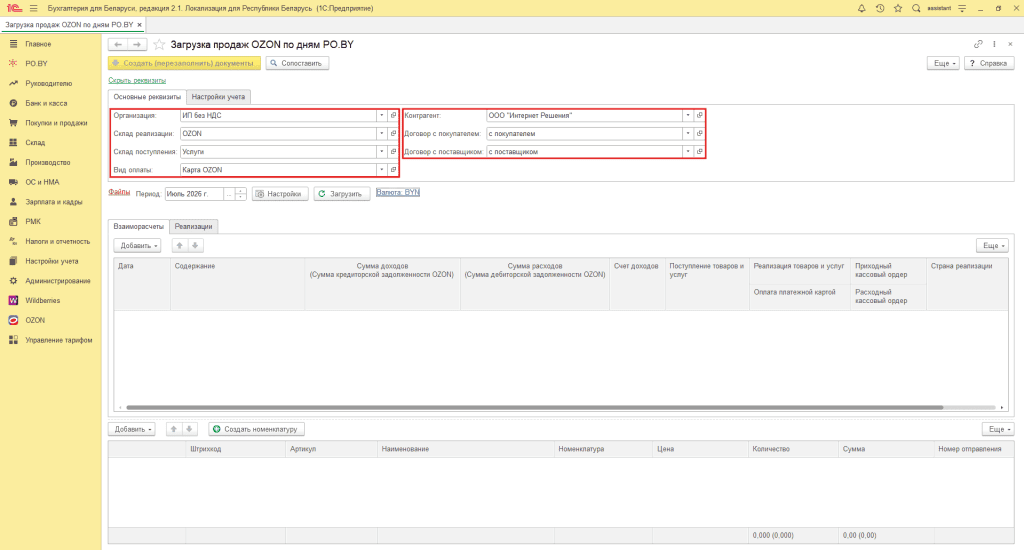
Task: Open the Wildberries section
Action: 42,300
